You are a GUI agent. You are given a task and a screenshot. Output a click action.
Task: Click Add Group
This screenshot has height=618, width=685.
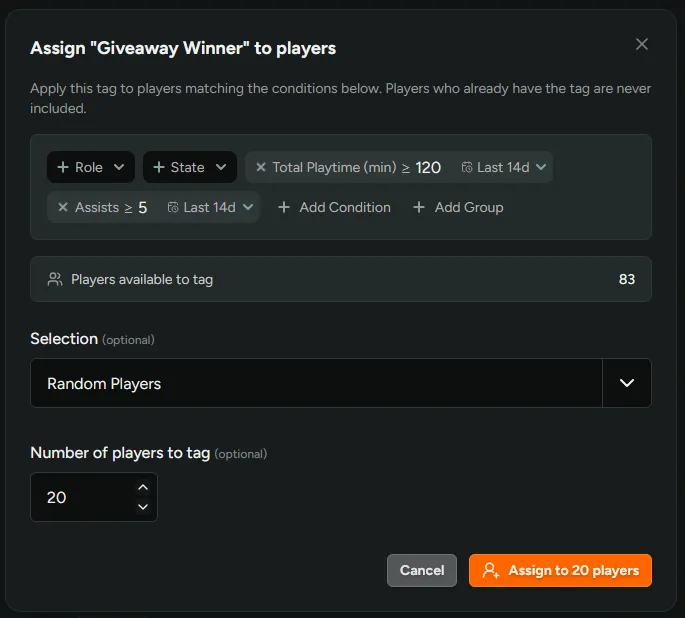coord(458,207)
